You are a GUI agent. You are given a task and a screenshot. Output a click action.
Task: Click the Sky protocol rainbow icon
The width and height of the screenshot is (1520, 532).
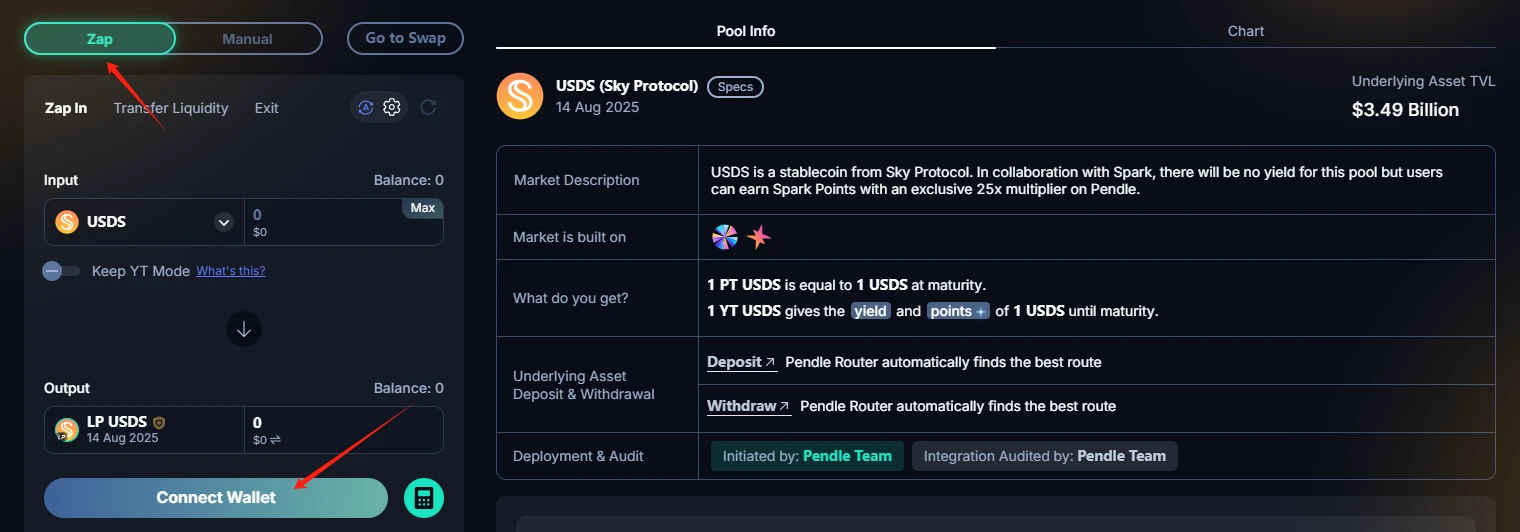[725, 237]
